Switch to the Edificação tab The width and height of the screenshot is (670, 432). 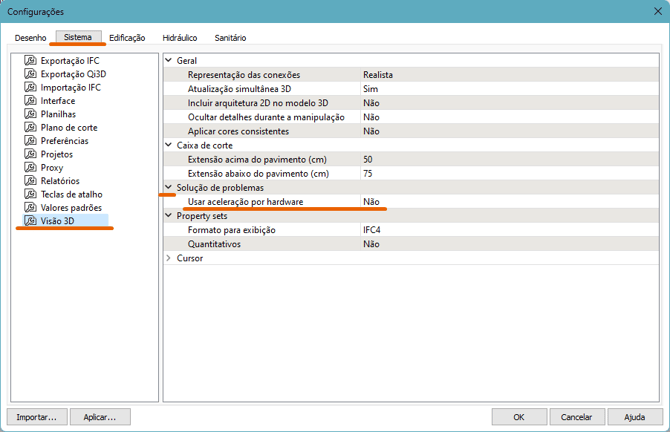tap(127, 38)
